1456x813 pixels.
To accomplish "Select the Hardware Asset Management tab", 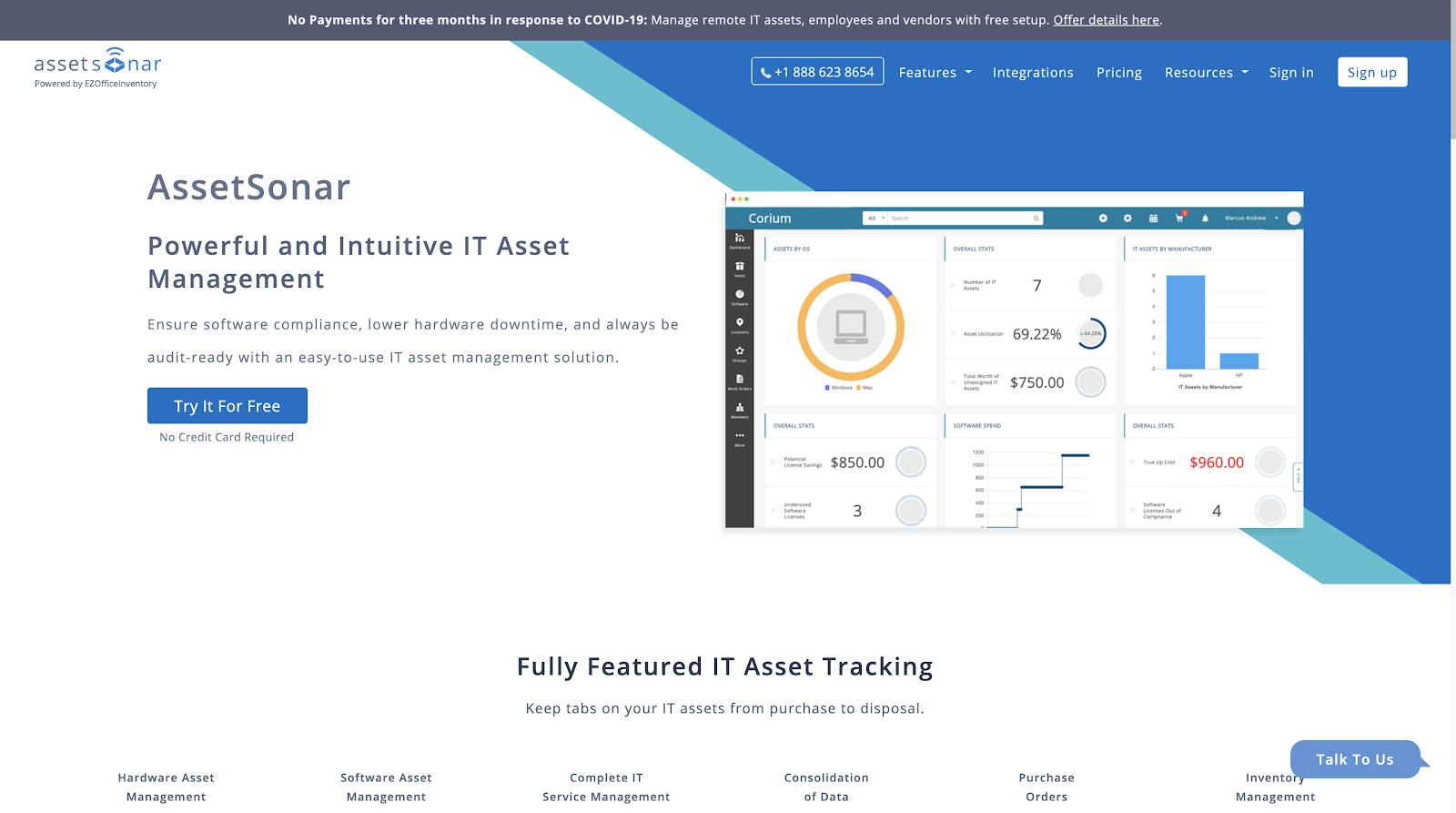I will click(167, 788).
